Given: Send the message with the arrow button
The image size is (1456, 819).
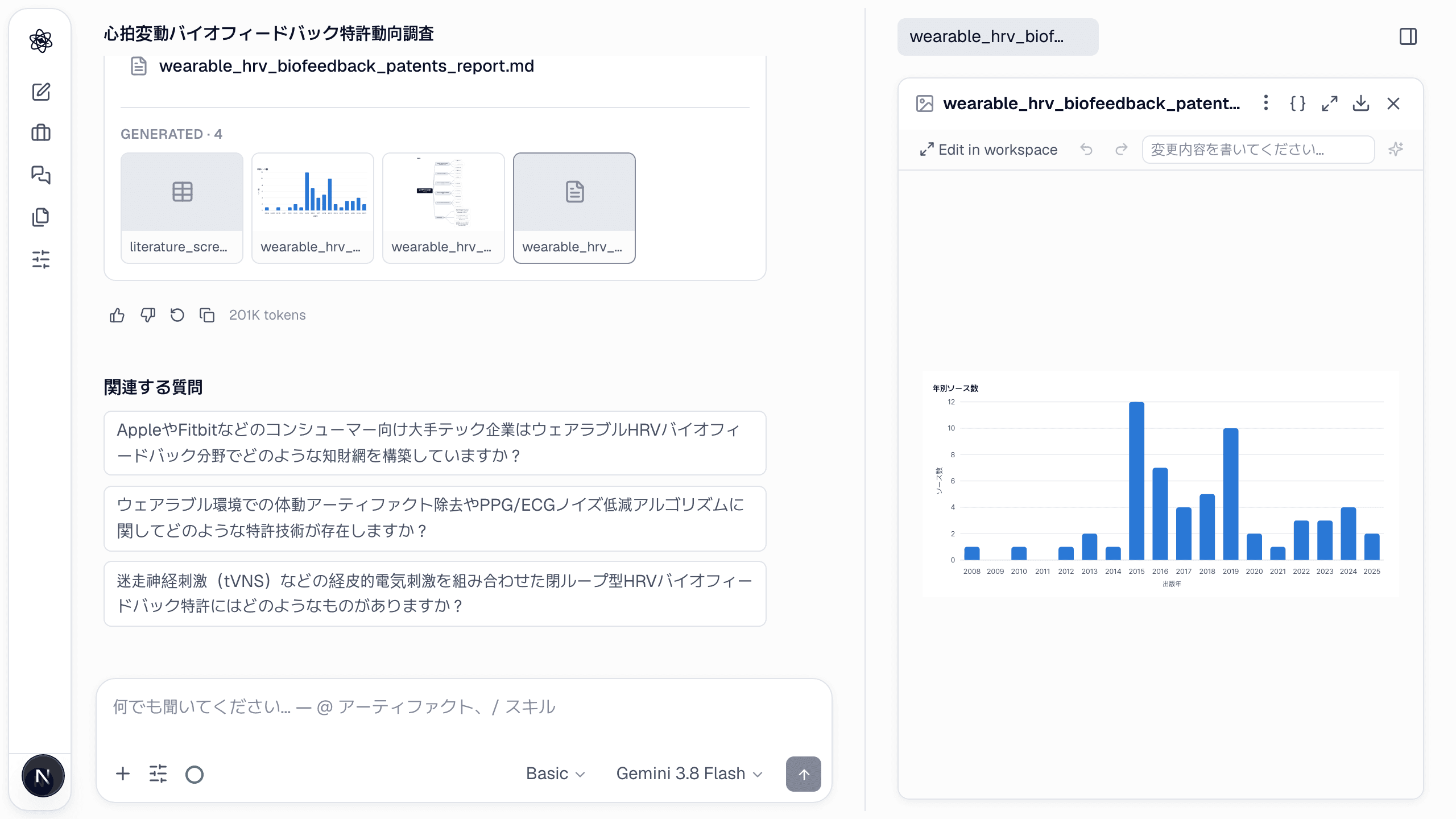Looking at the screenshot, I should (x=804, y=774).
